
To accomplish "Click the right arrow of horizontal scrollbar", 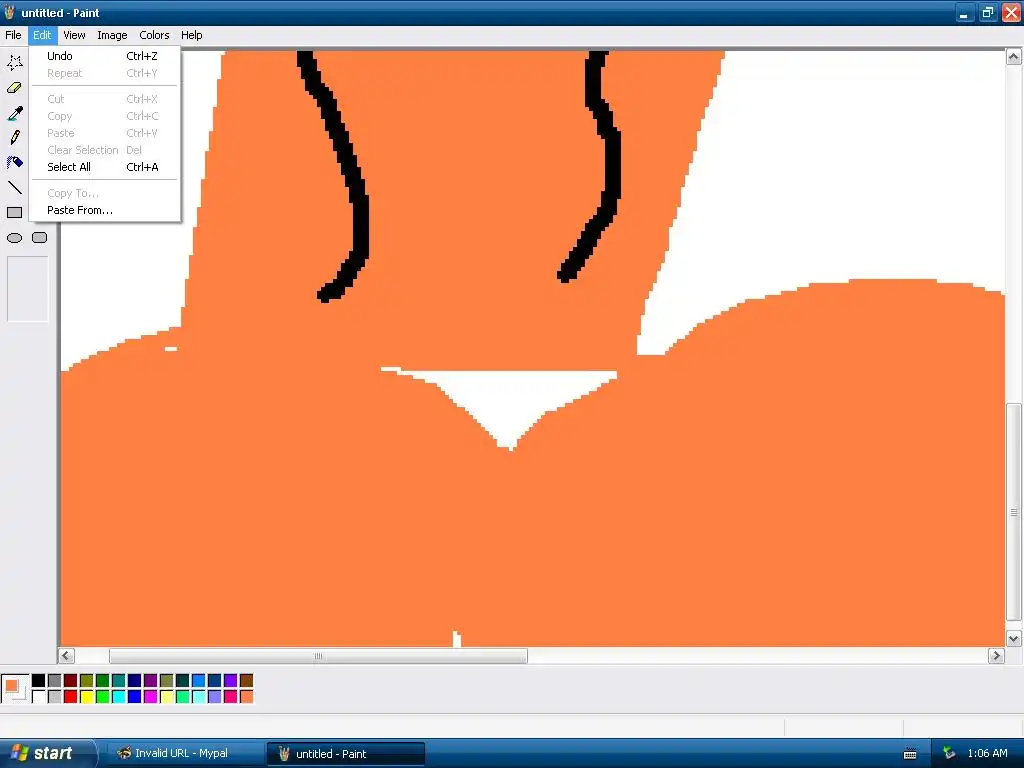I will click(996, 655).
